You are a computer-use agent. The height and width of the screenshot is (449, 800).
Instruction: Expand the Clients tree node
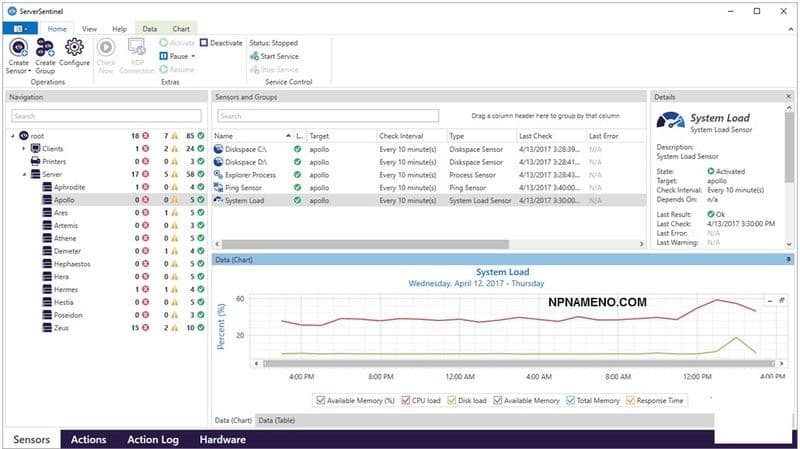23,148
